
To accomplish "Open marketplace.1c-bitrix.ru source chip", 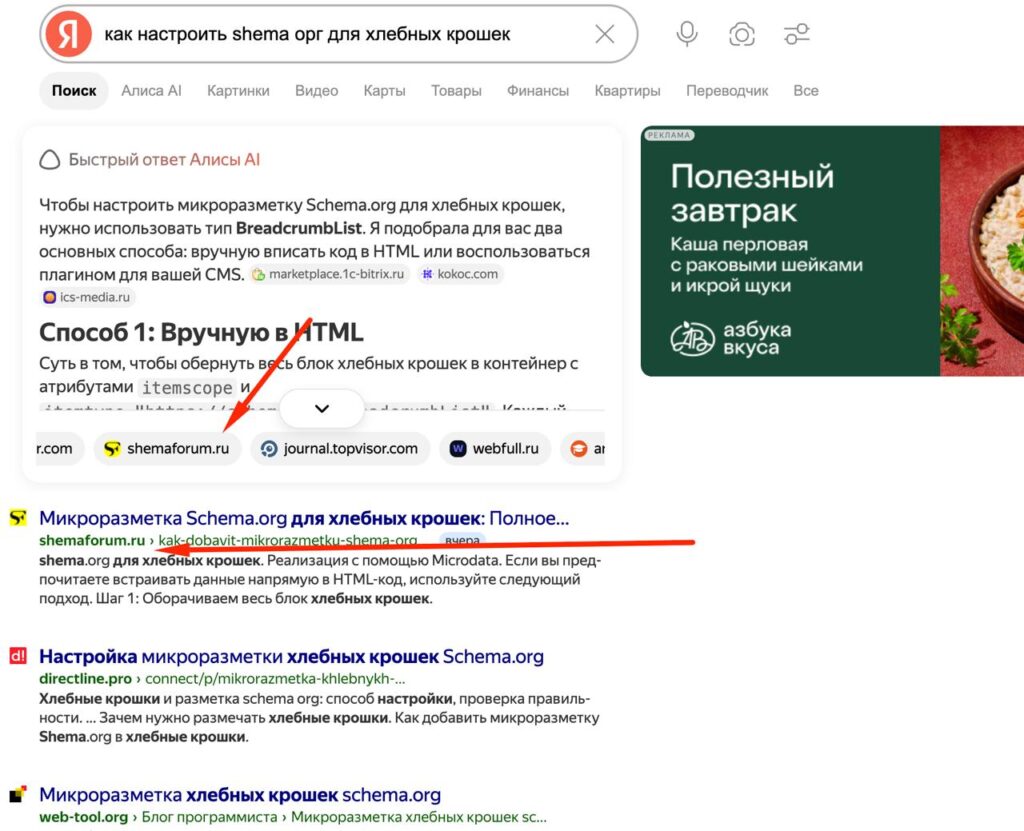I will pyautogui.click(x=330, y=274).
